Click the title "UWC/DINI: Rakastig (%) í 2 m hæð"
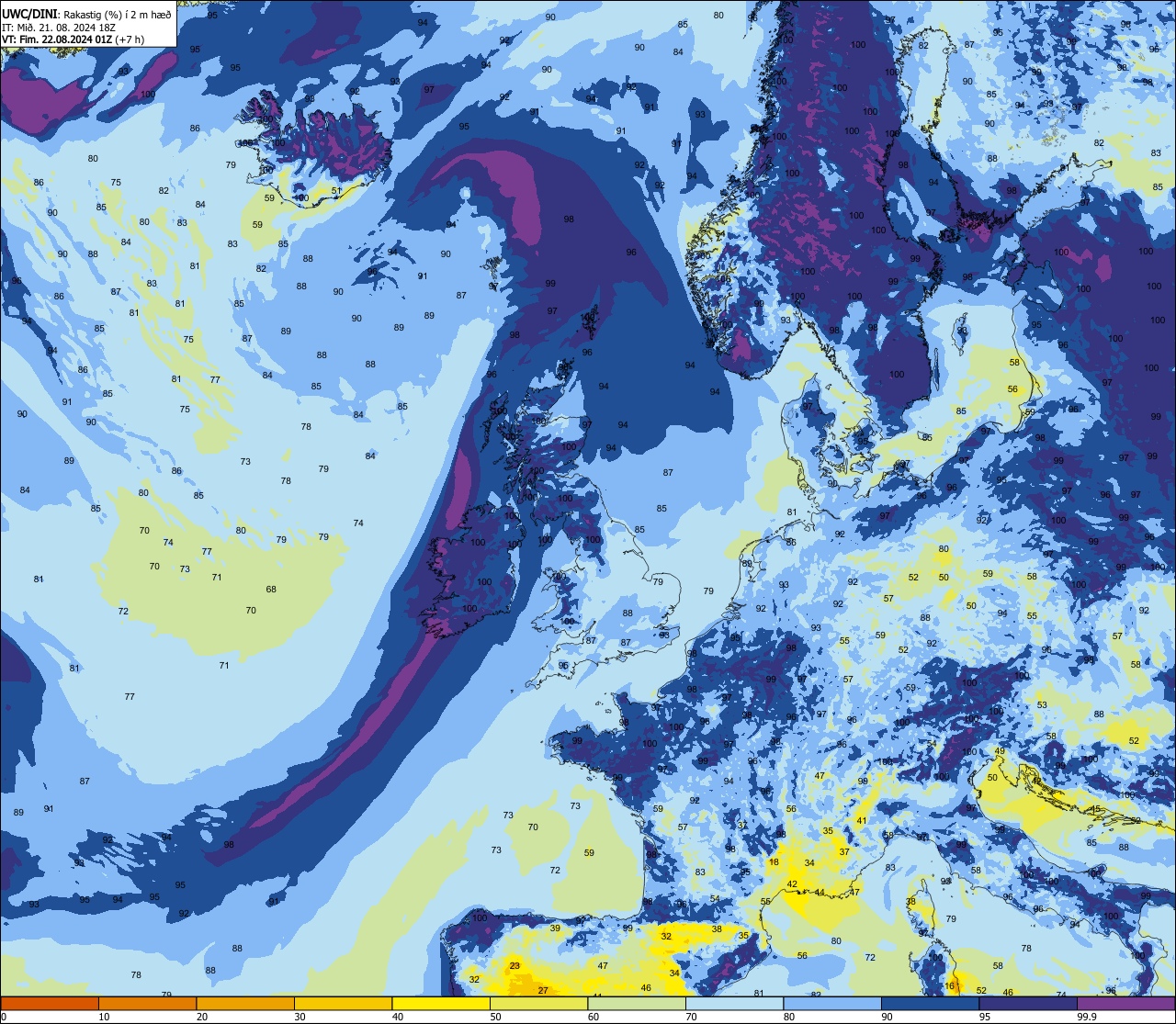 click(x=86, y=14)
